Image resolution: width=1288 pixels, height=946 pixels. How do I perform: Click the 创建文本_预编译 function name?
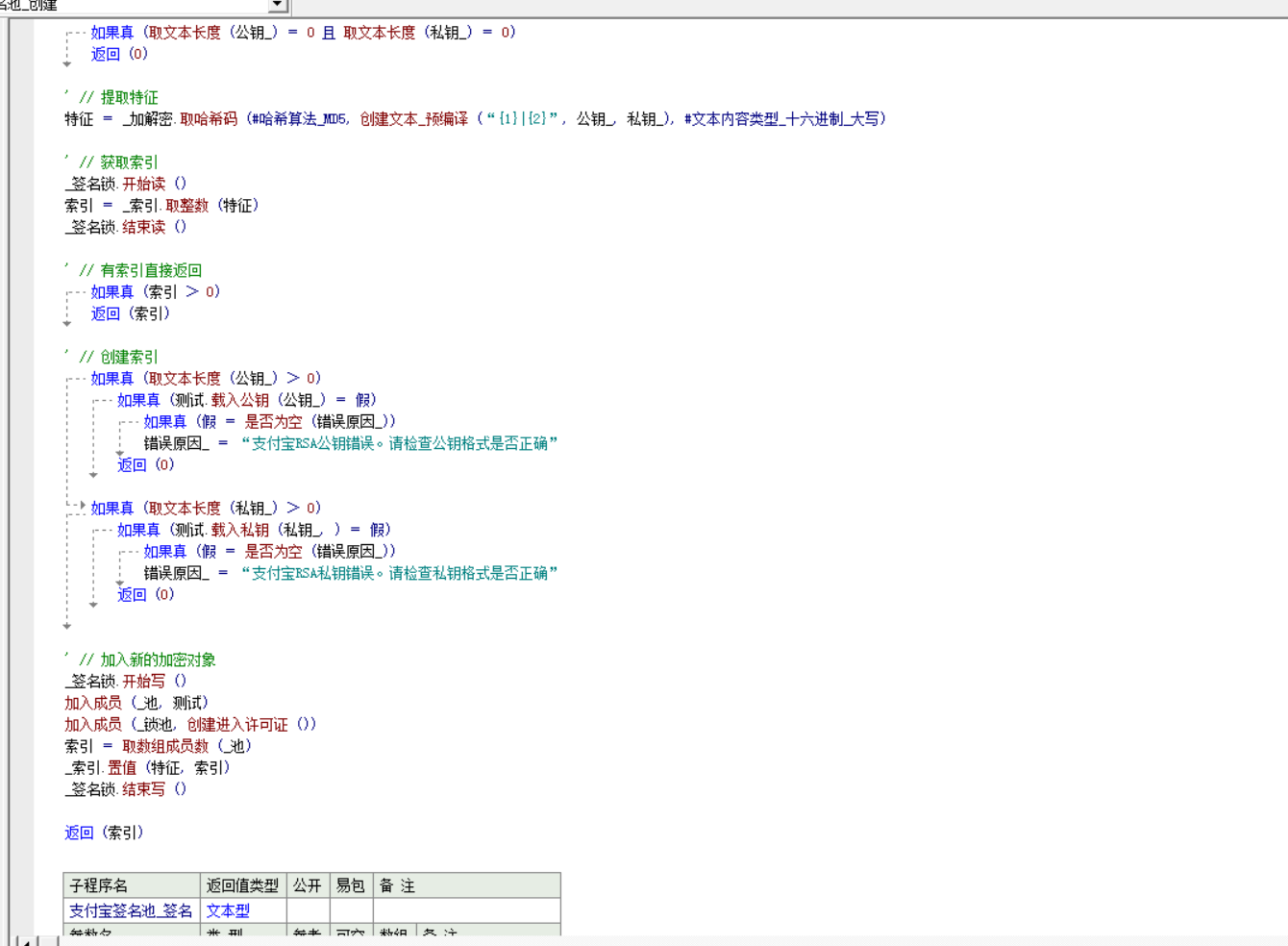tap(414, 119)
